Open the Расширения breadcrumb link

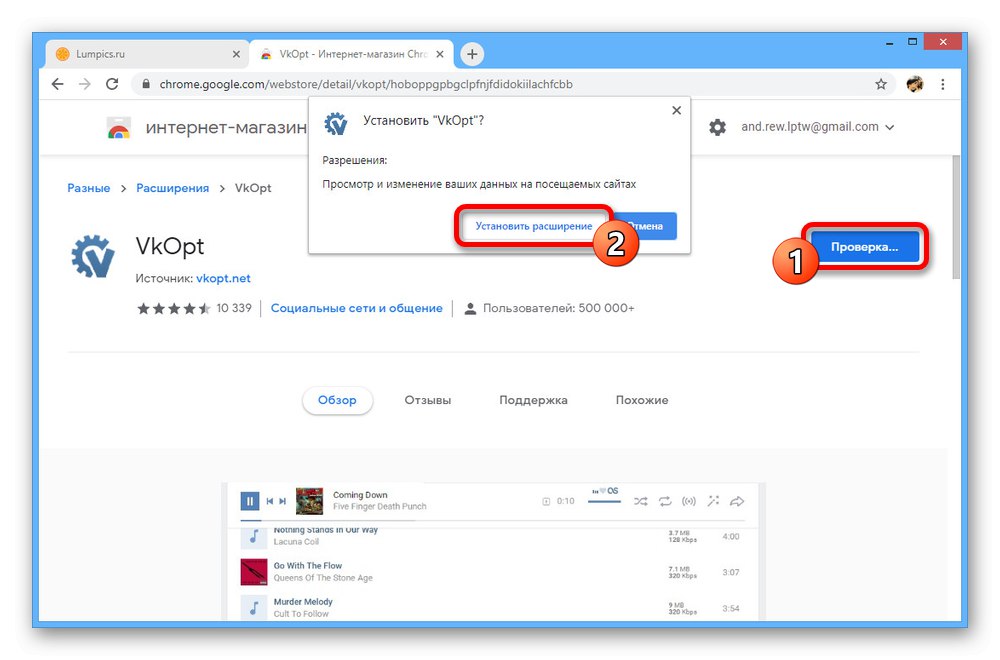[172, 188]
